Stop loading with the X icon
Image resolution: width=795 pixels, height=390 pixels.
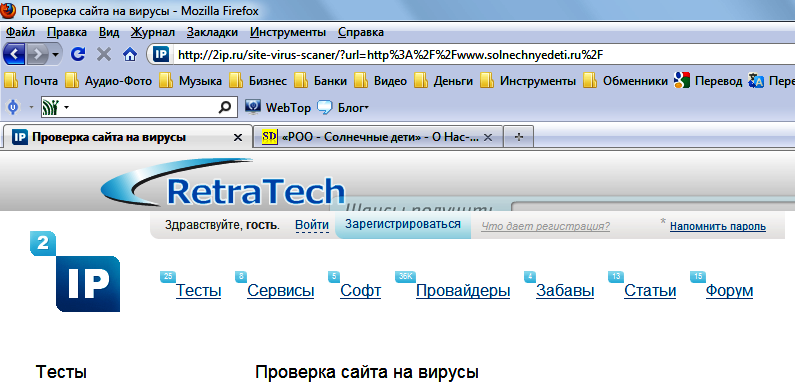[104, 54]
